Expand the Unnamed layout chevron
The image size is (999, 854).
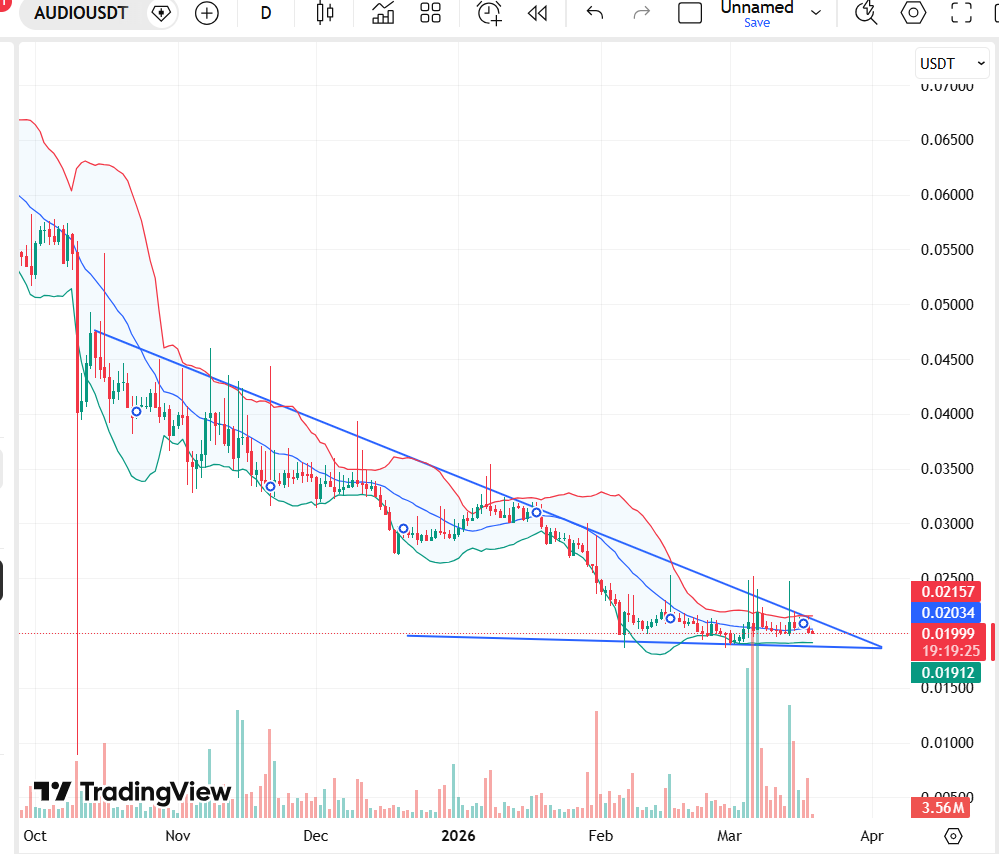(816, 12)
